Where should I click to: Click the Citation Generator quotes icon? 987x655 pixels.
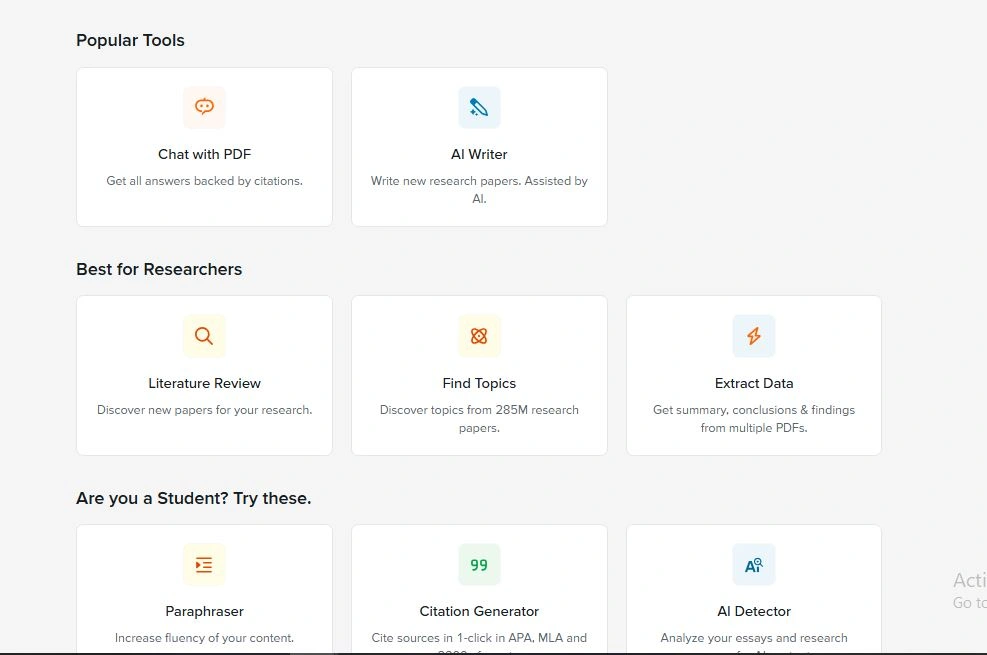[x=479, y=565]
